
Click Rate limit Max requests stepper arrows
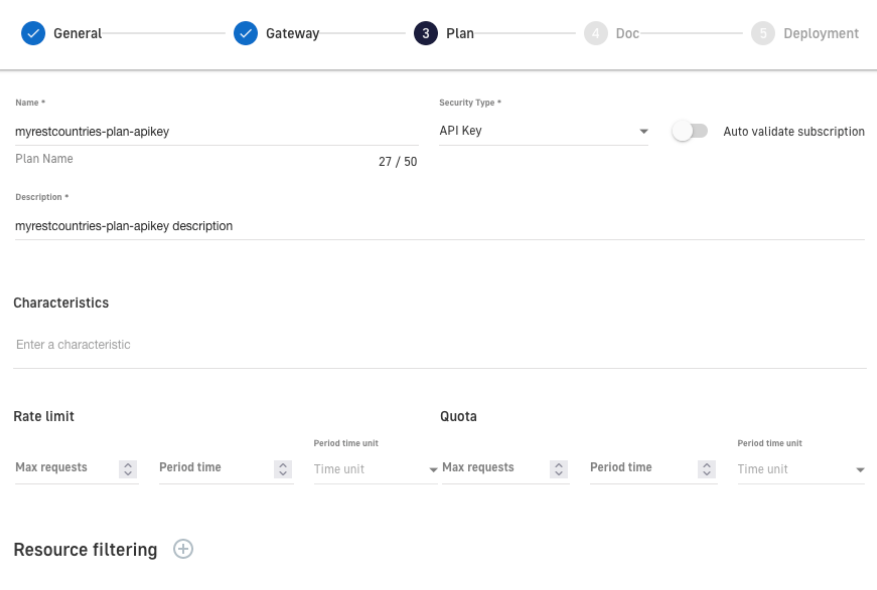point(127,468)
